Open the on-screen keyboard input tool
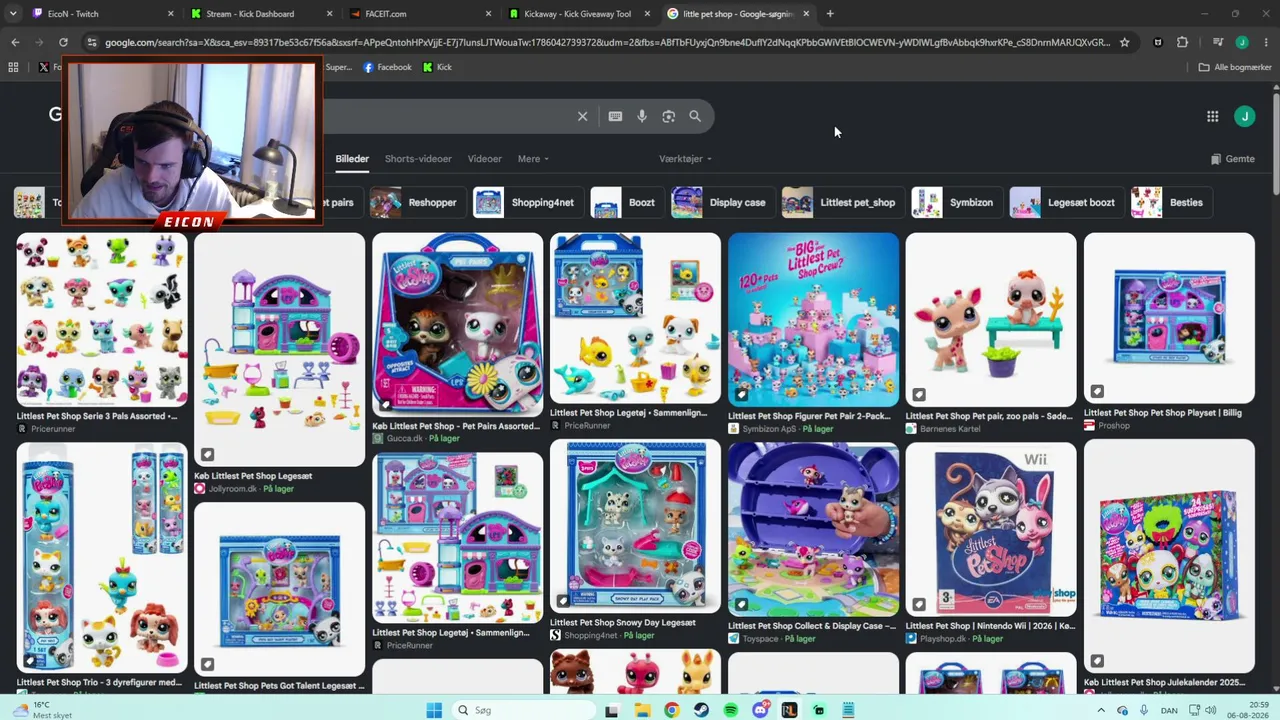The height and width of the screenshot is (720, 1280). [615, 116]
